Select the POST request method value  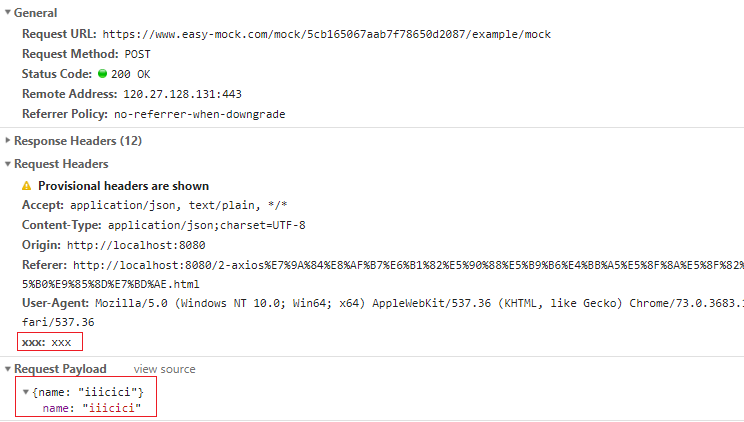click(x=137, y=54)
